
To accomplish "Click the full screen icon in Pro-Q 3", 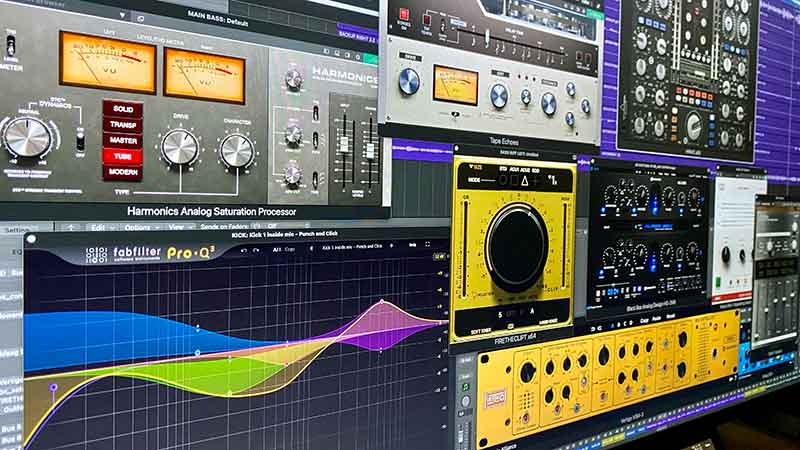I will tap(428, 245).
